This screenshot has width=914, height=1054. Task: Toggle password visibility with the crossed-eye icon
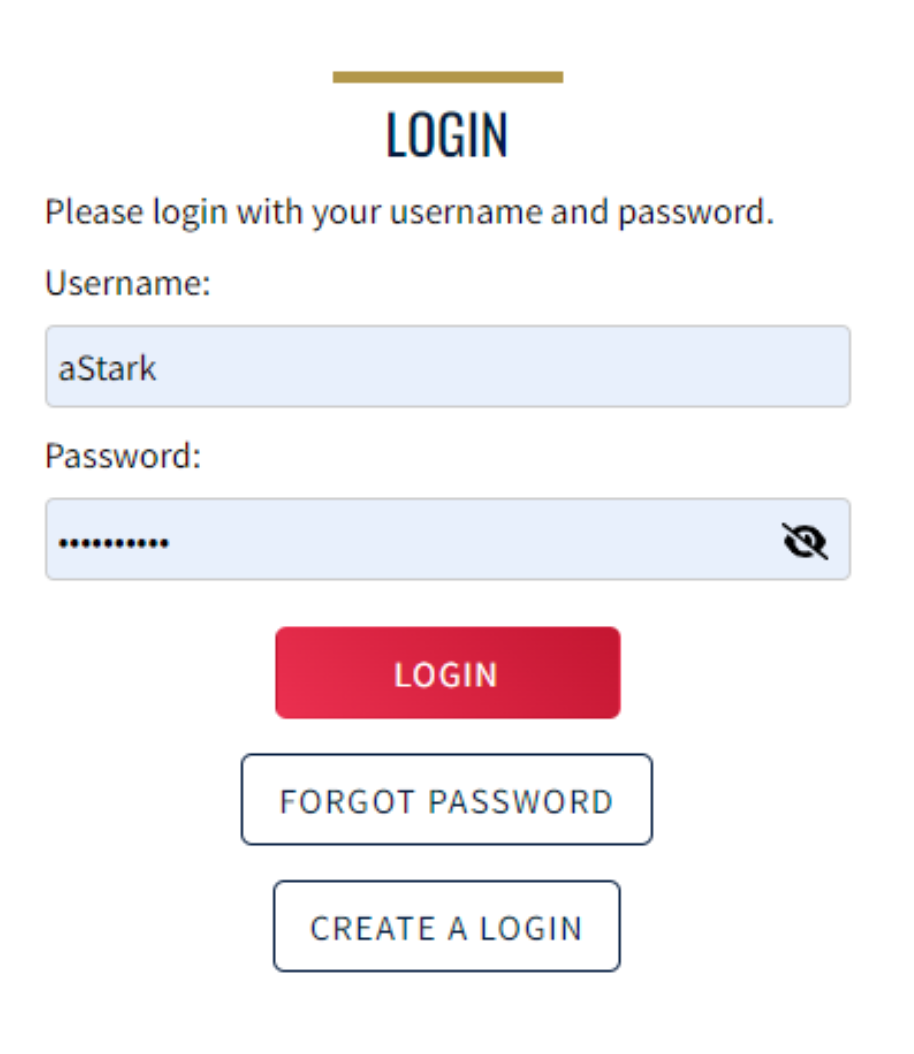(x=804, y=541)
